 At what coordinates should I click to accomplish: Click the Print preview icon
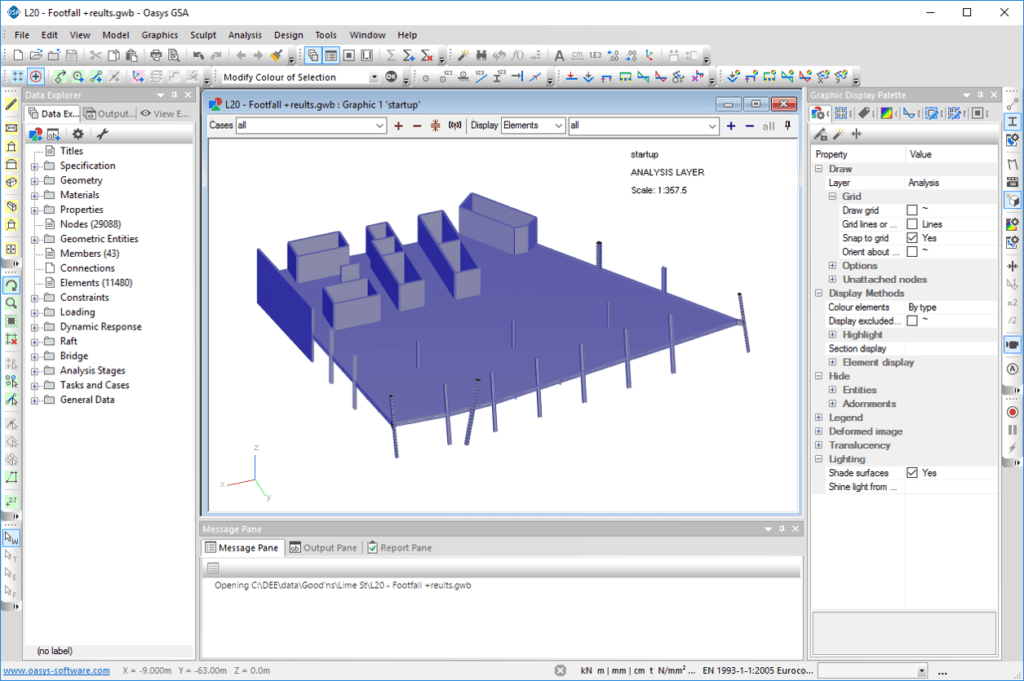click(173, 55)
